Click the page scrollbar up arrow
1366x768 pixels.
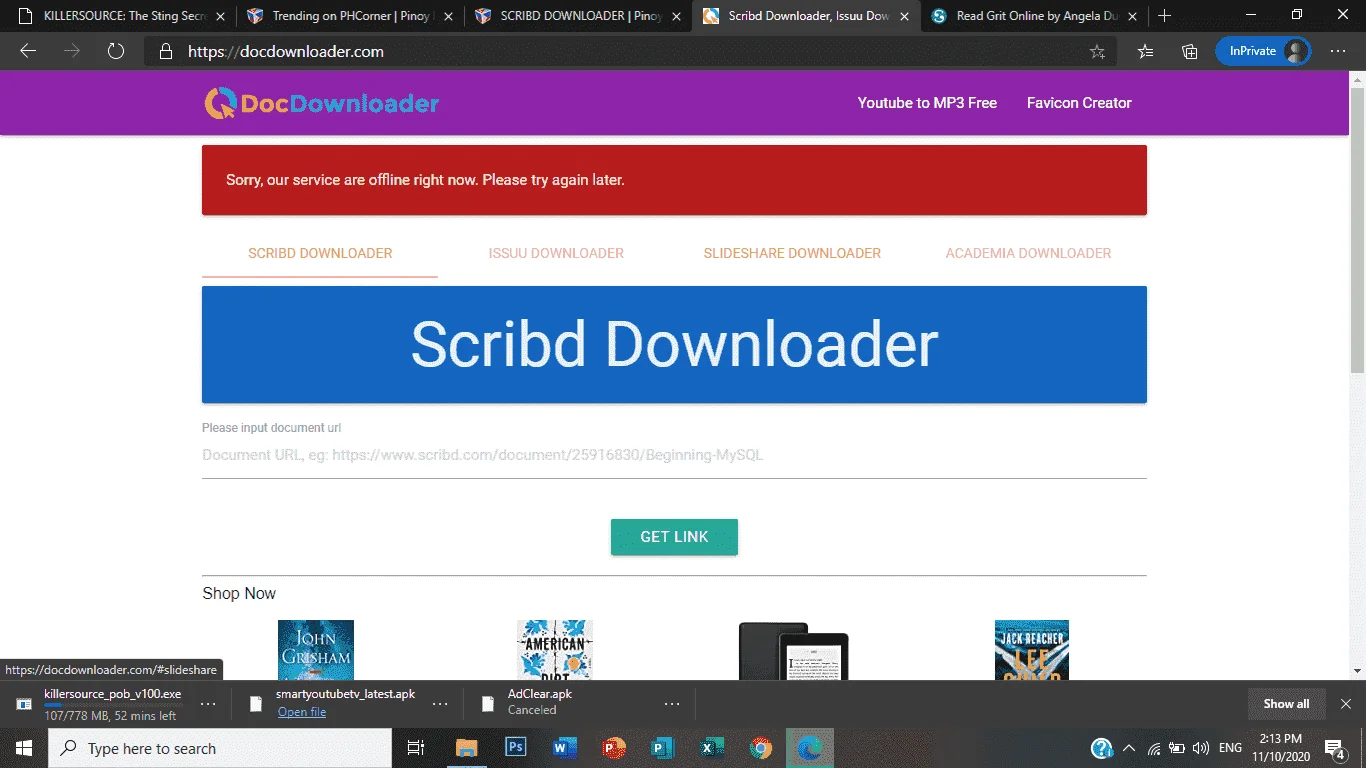click(x=1357, y=79)
